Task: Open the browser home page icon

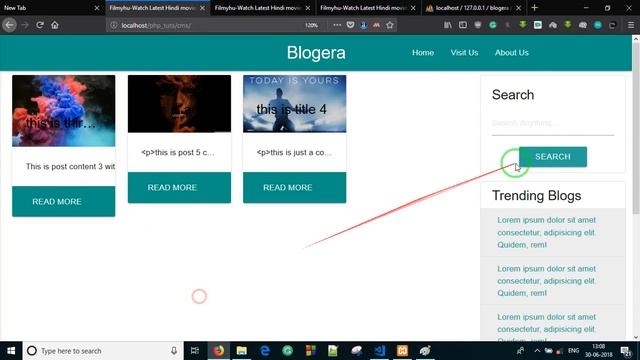Action: pos(55,25)
